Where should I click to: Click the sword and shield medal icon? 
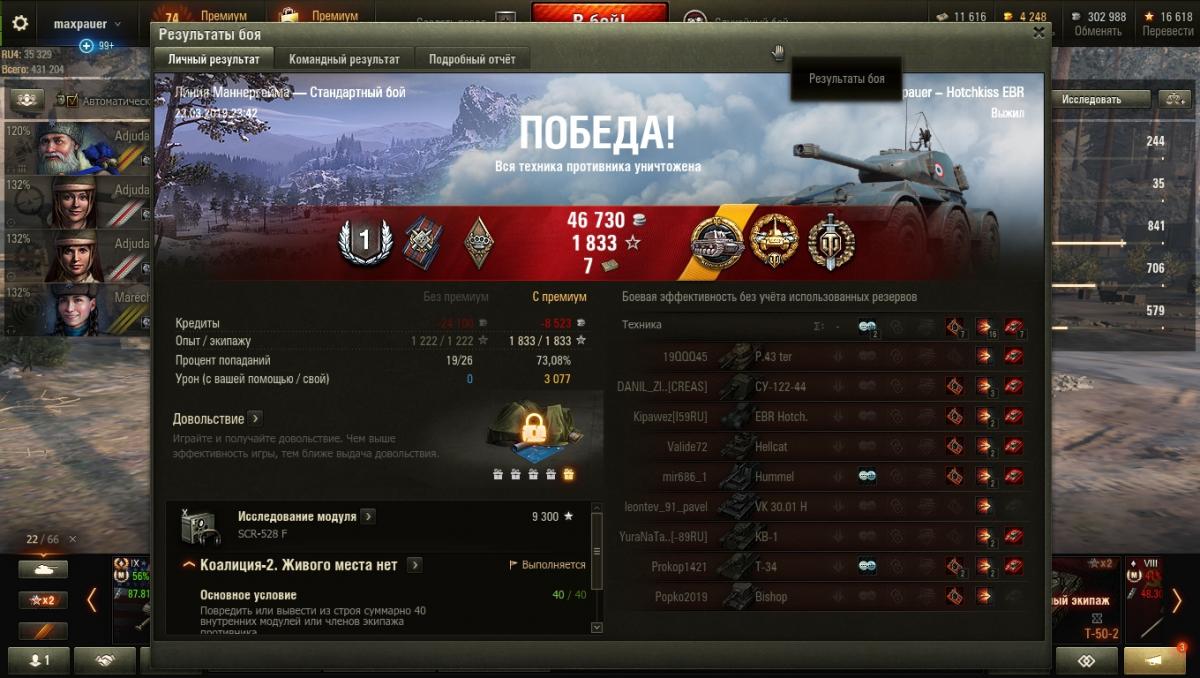point(832,241)
